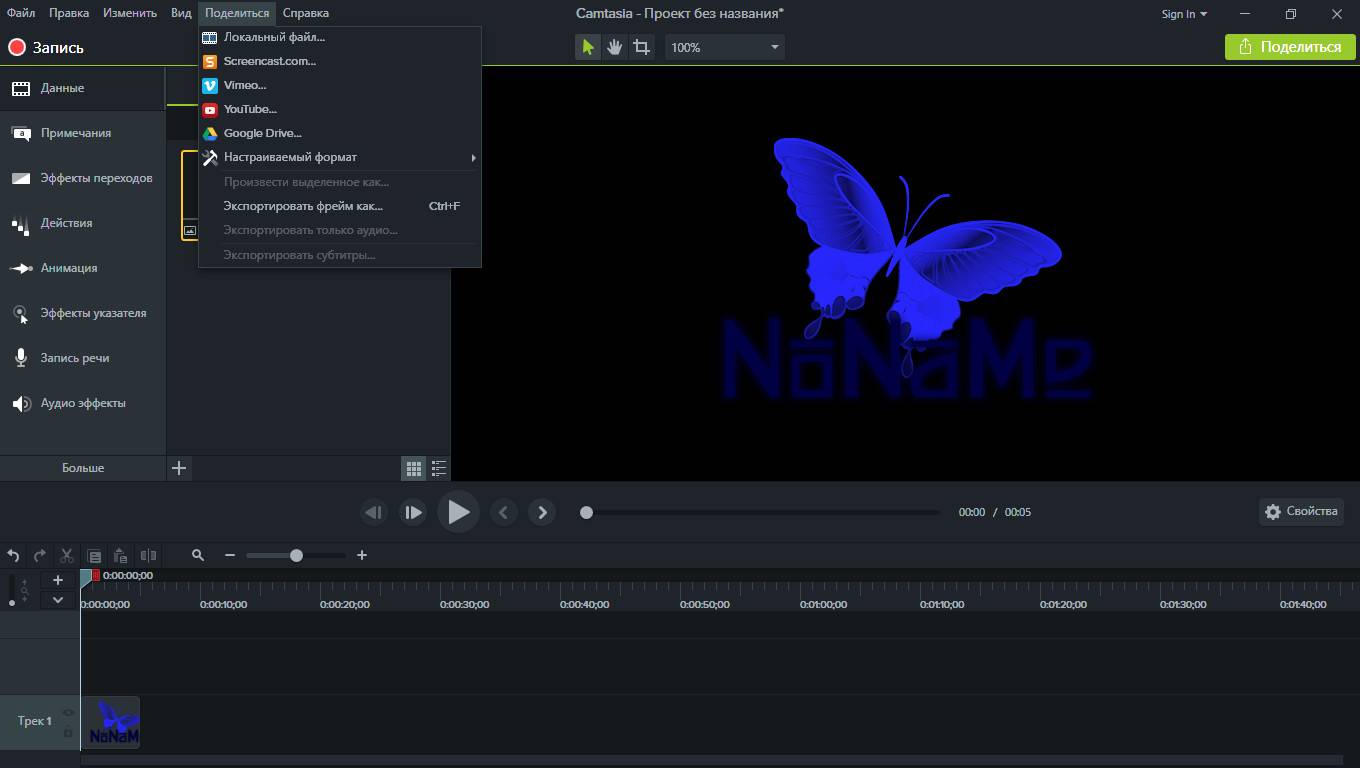Open the Файл menu
The height and width of the screenshot is (768, 1360).
coord(20,13)
